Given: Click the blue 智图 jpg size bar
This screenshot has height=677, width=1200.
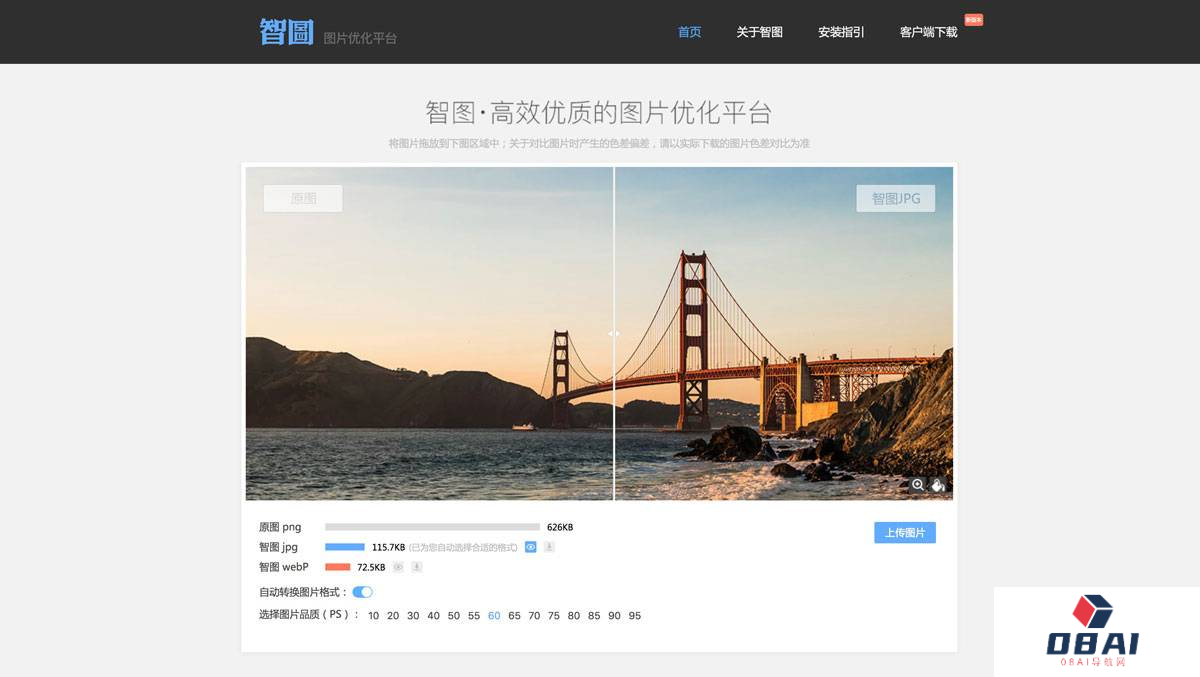Looking at the screenshot, I should point(345,547).
